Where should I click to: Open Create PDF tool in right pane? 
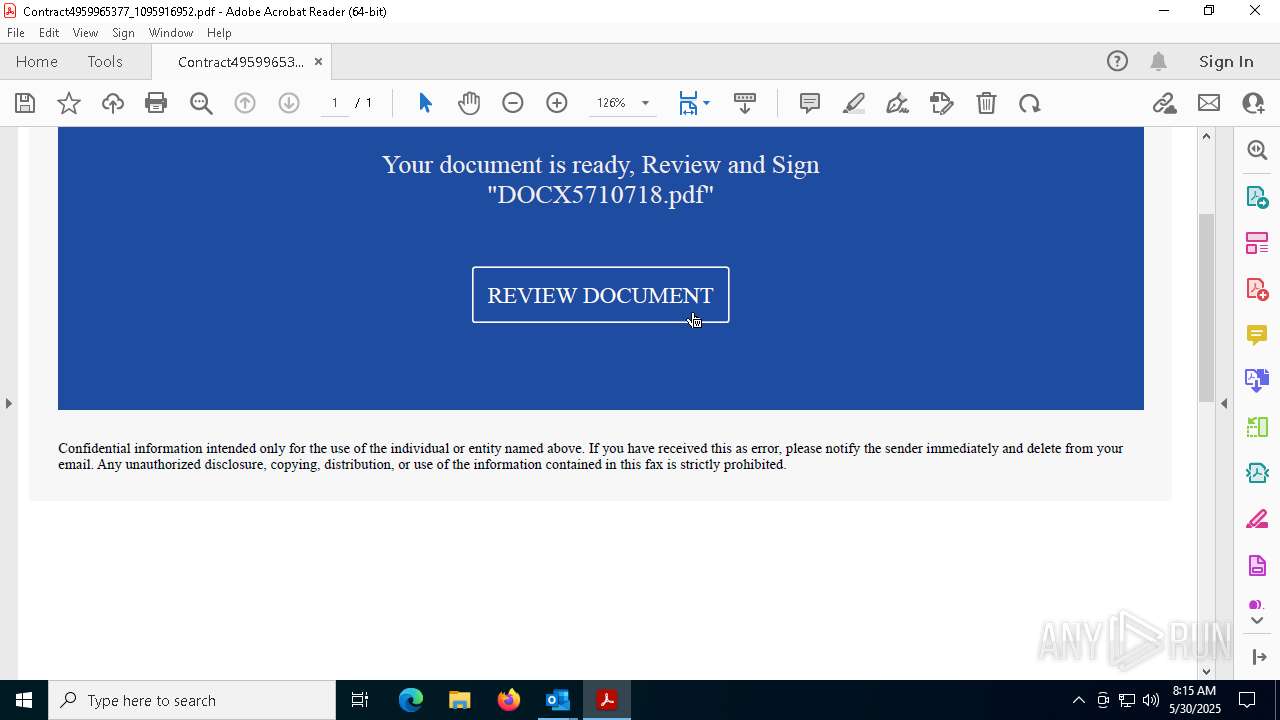[x=1257, y=289]
